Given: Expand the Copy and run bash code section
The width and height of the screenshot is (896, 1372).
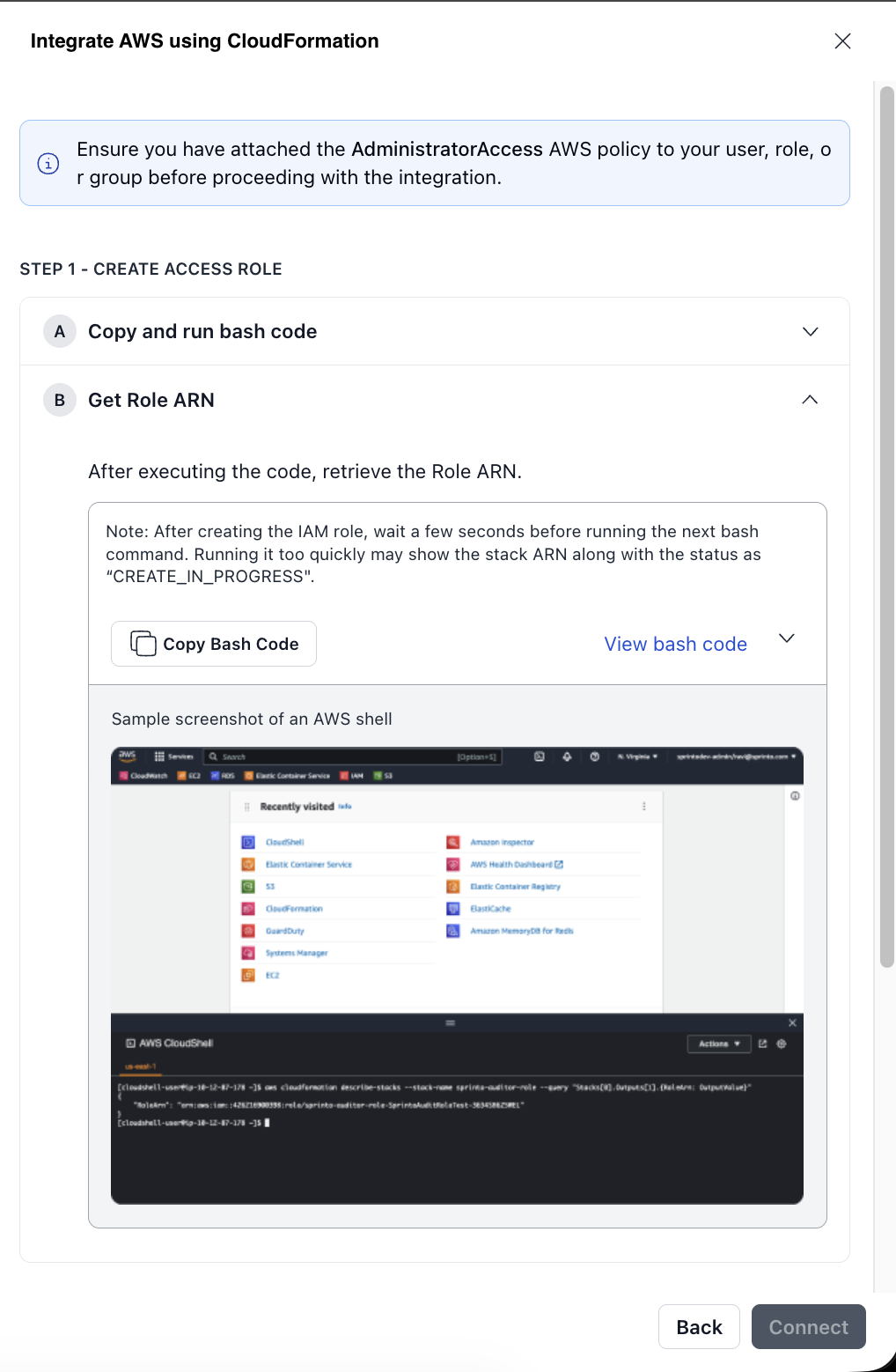Looking at the screenshot, I should point(810,332).
